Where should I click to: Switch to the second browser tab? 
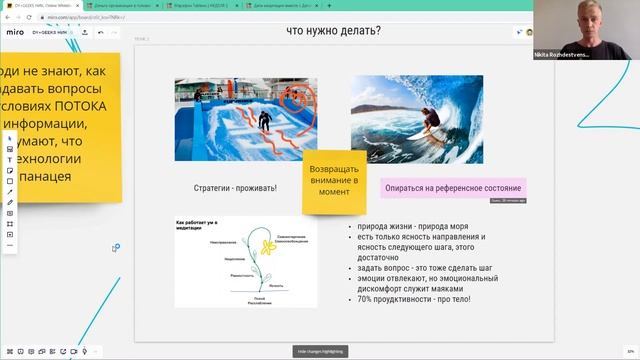point(122,6)
